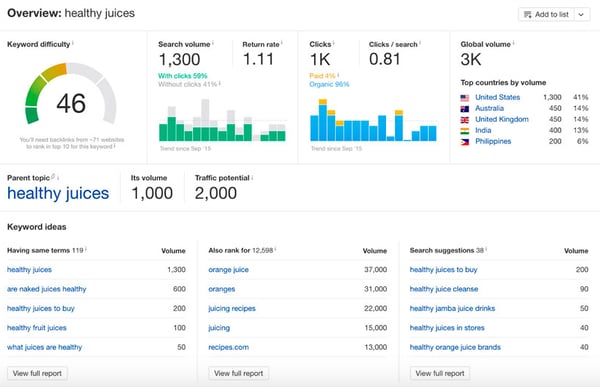Image resolution: width=600 pixels, height=387 pixels.
Task: Click the info icon next to Clicks
Action: pyautogui.click(x=334, y=43)
